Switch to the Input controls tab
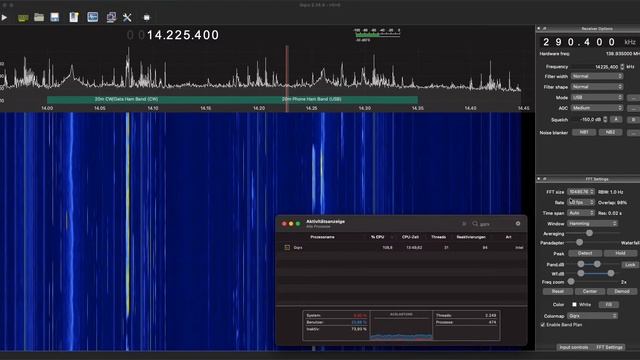 (x=573, y=347)
